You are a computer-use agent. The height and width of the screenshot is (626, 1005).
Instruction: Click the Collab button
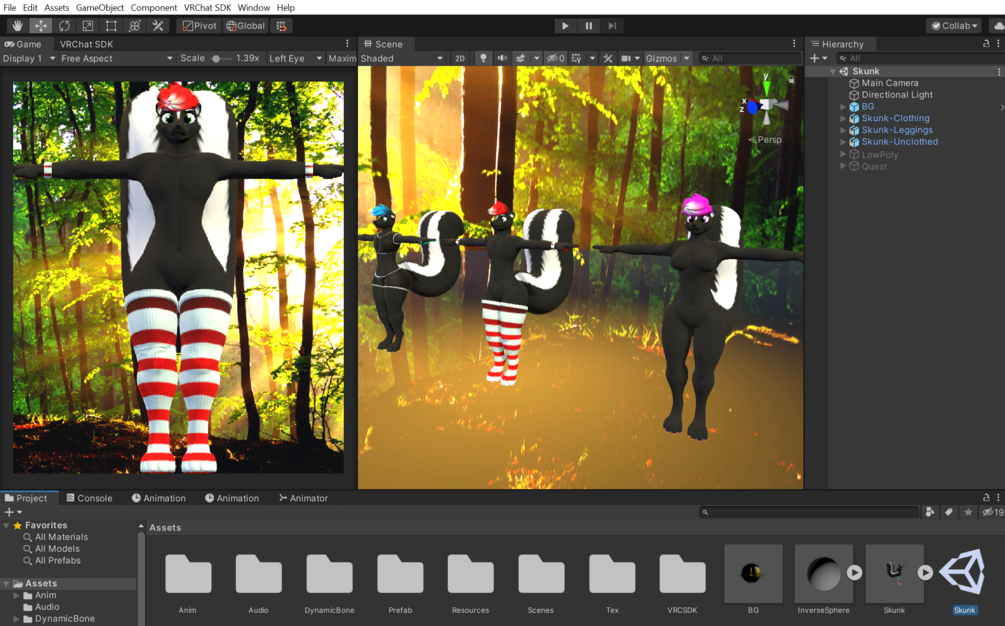(x=954, y=26)
